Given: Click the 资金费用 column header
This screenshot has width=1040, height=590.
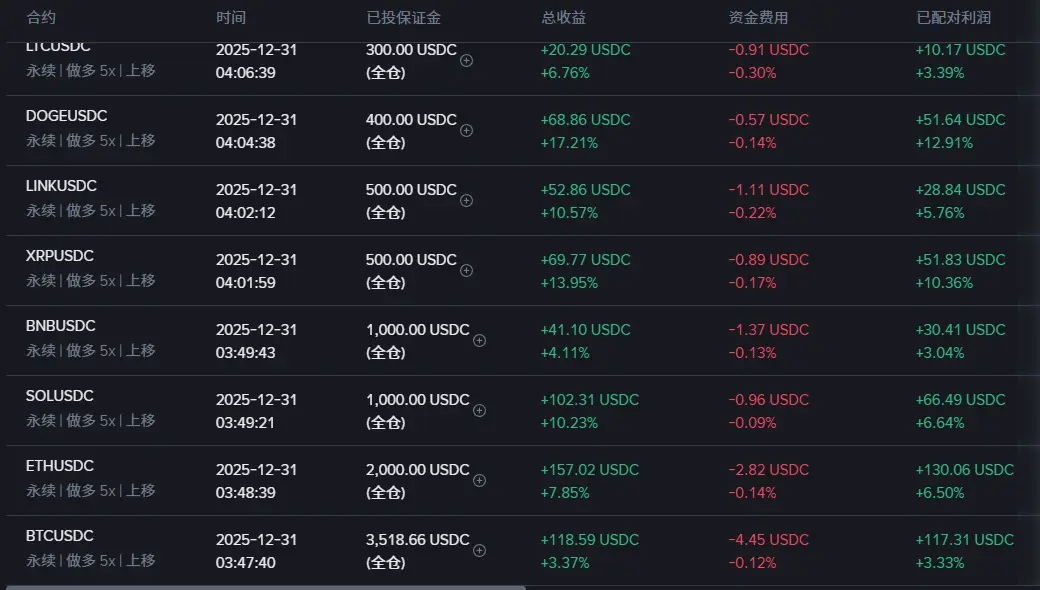Looking at the screenshot, I should pyautogui.click(x=758, y=18).
